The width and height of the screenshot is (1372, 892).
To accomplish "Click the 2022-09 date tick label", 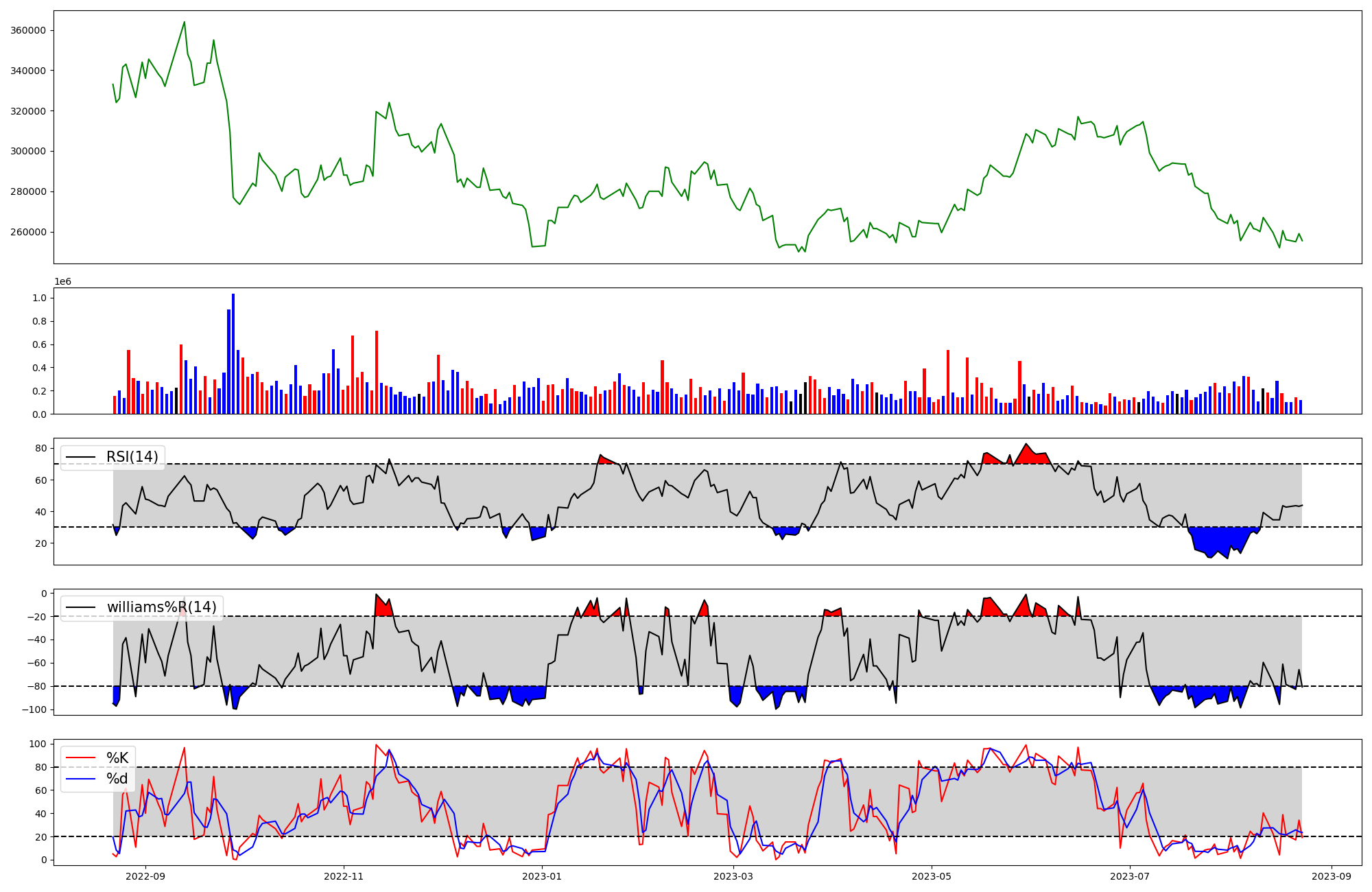I will pos(145,876).
